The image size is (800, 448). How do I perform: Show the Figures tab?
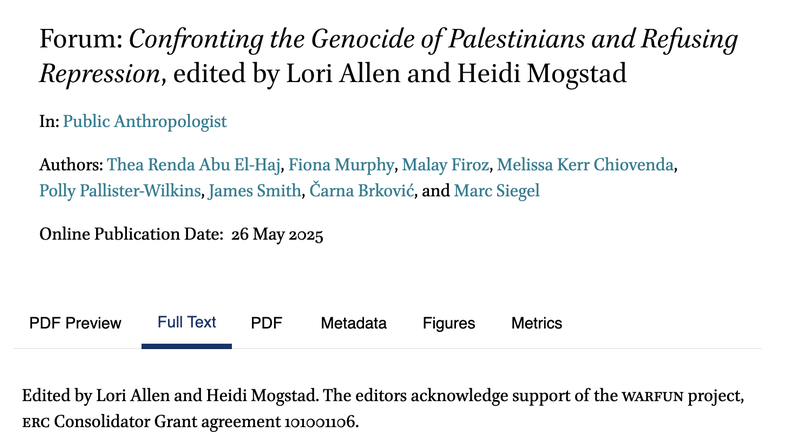click(x=449, y=323)
